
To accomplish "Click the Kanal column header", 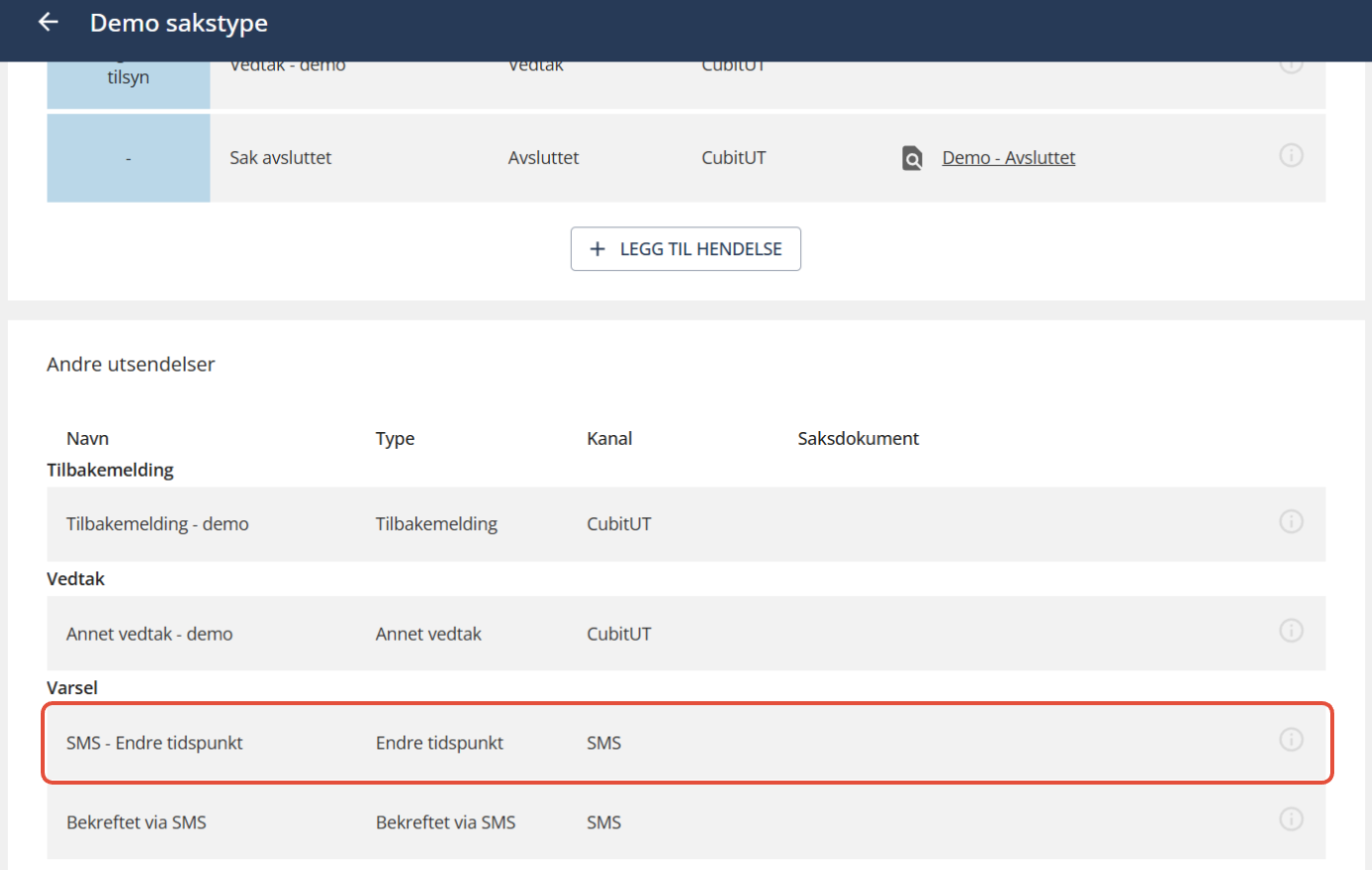I will (x=610, y=439).
